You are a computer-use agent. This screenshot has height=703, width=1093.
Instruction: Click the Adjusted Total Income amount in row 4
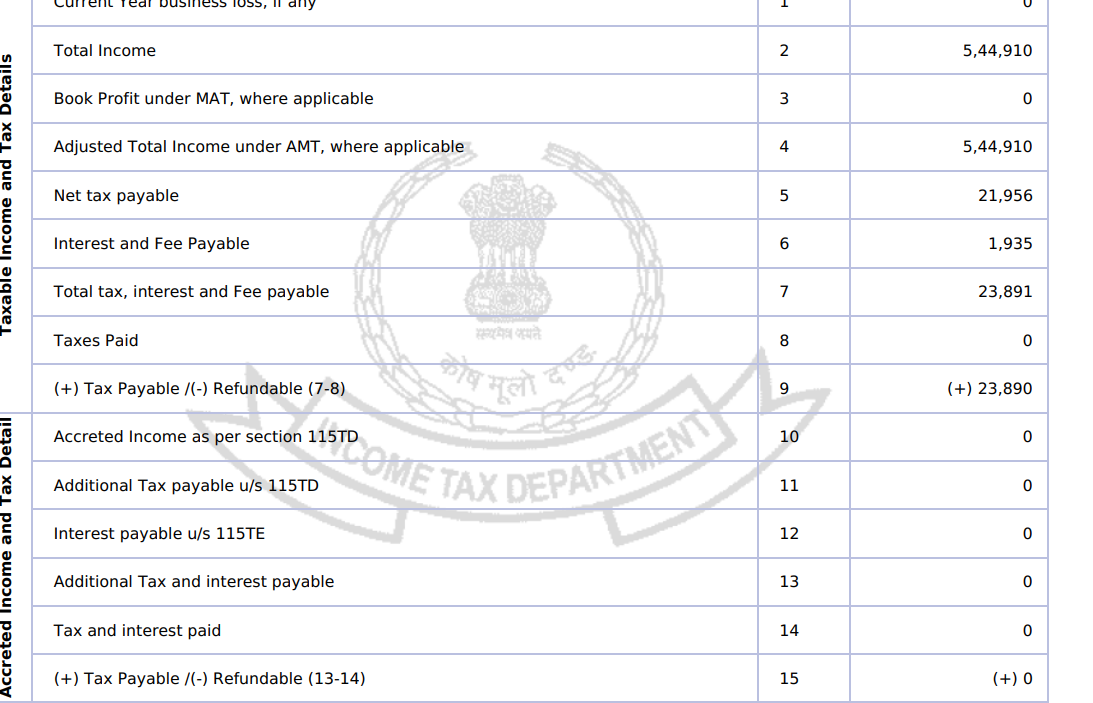tap(997, 147)
